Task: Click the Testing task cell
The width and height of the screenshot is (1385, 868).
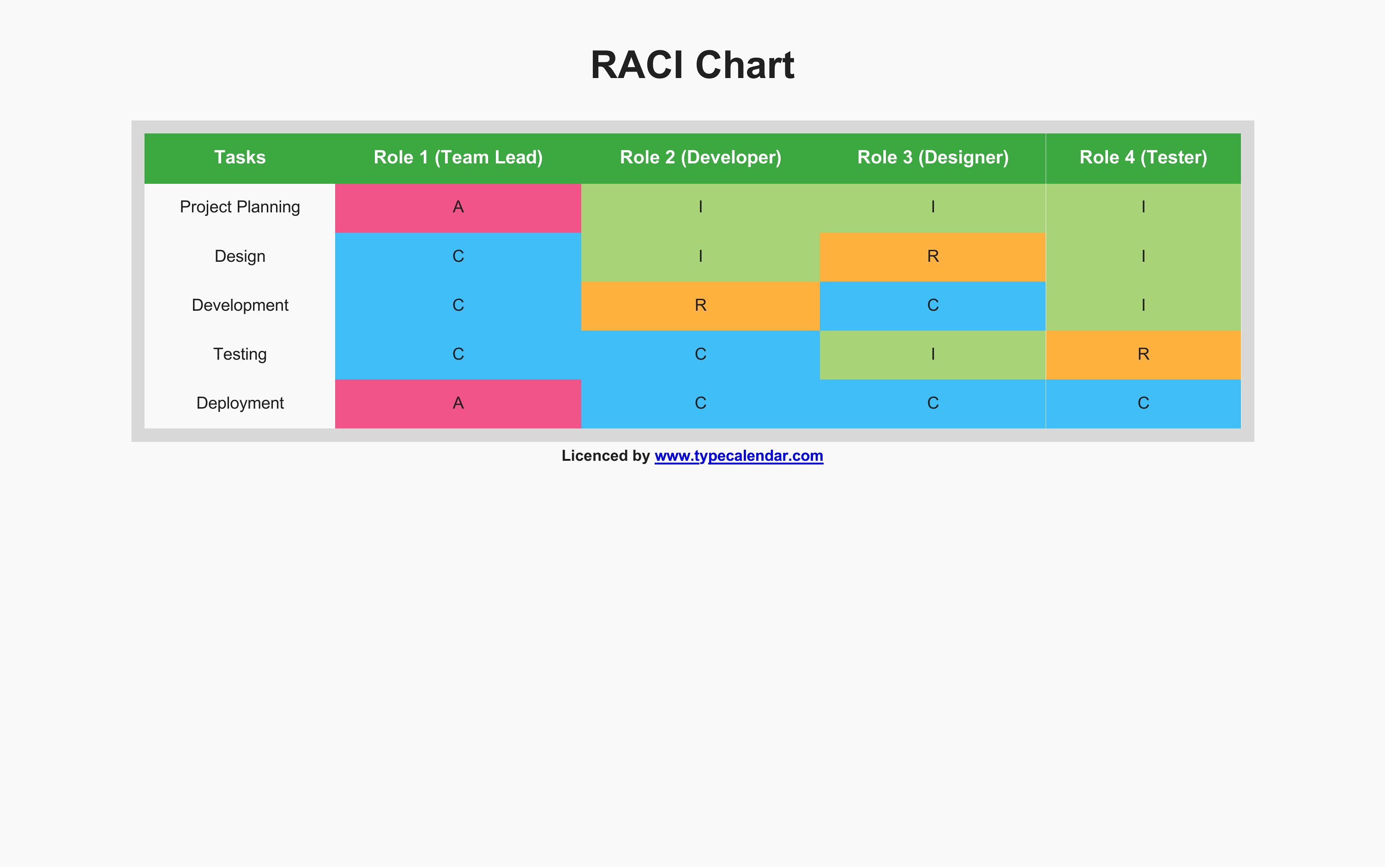Action: pos(240,355)
